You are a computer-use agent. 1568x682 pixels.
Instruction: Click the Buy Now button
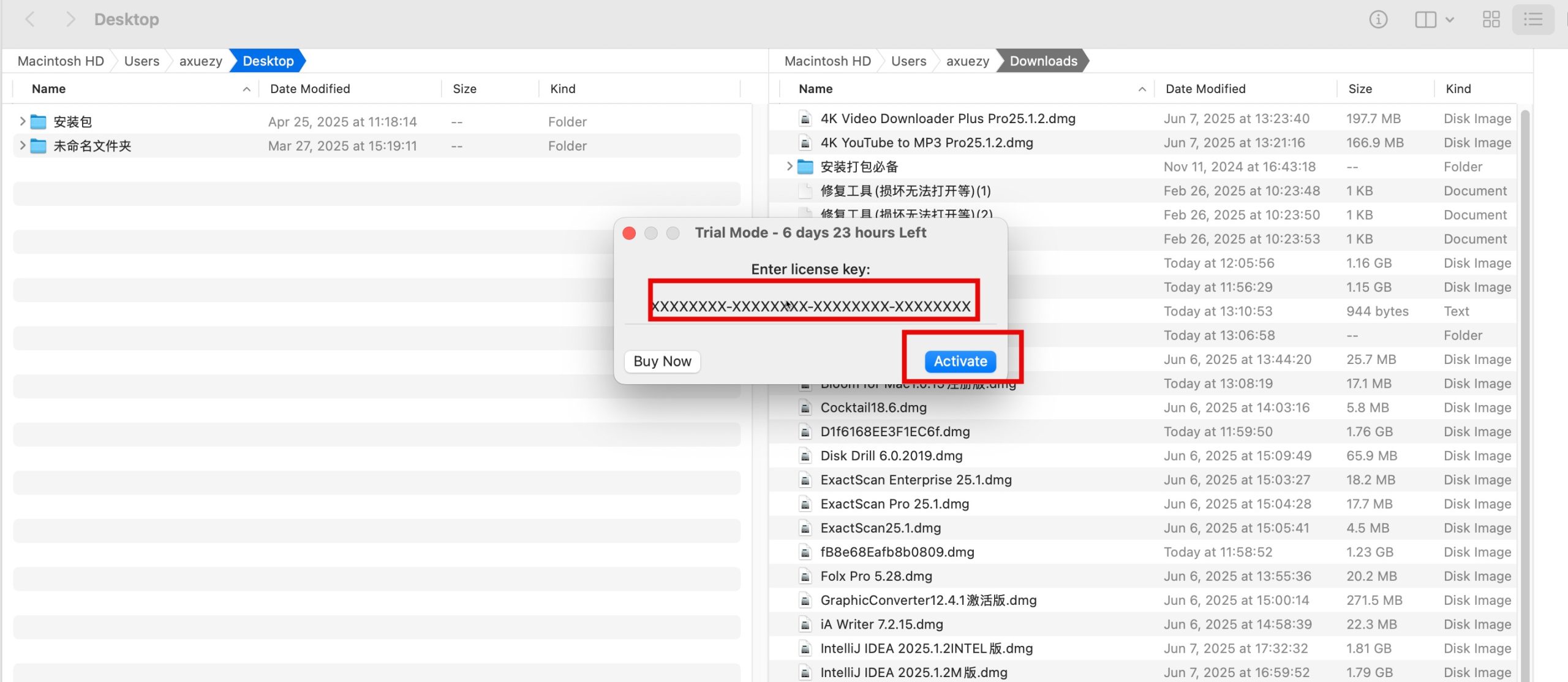tap(662, 362)
